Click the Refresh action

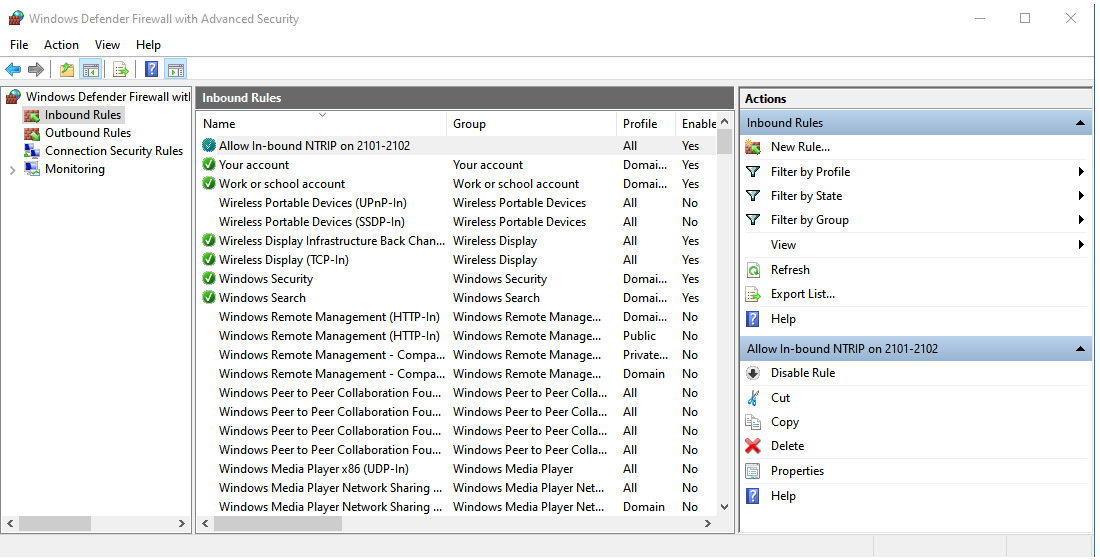(x=790, y=270)
